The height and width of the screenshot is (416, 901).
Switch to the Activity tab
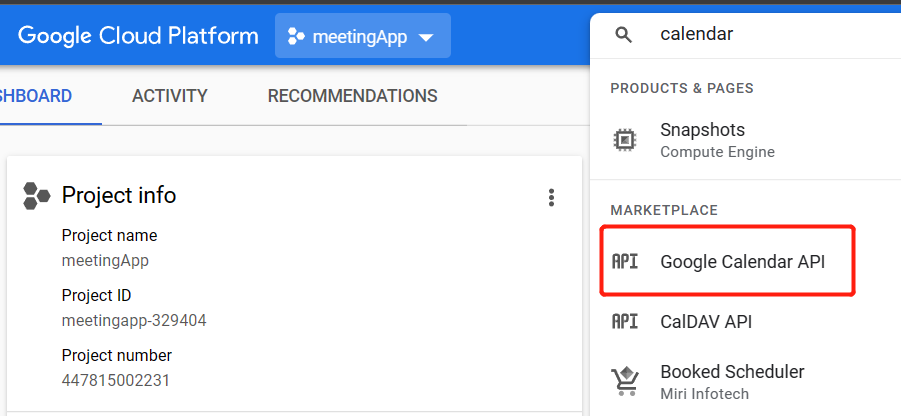pyautogui.click(x=170, y=97)
